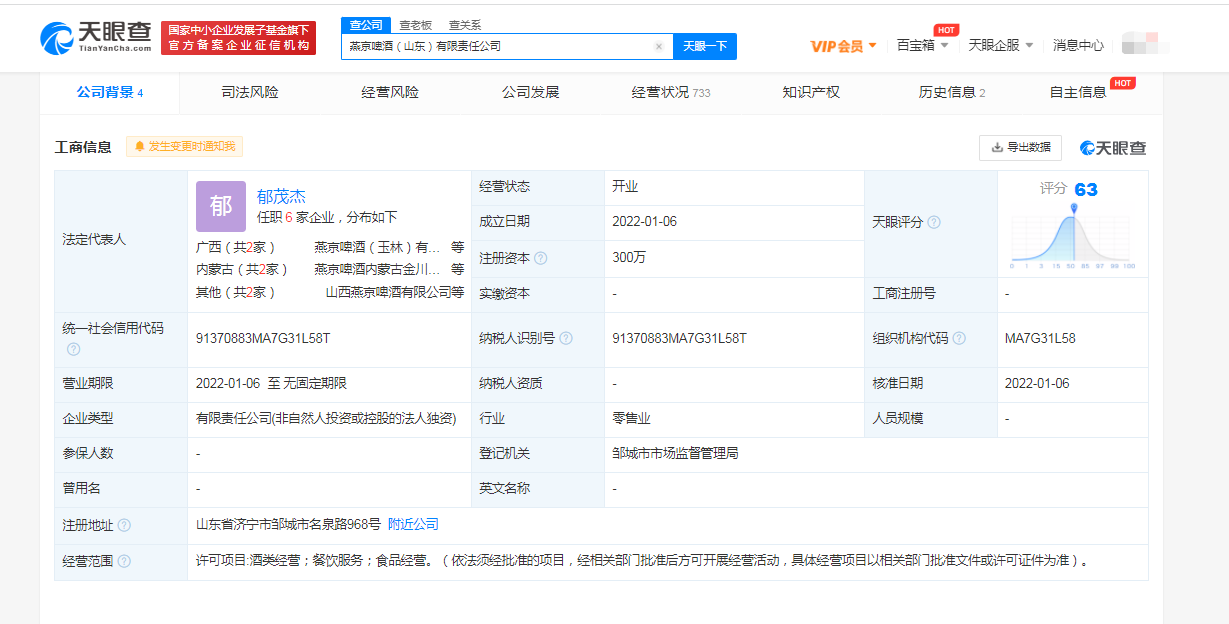Image resolution: width=1229 pixels, height=624 pixels.
Task: Open the 公司背景 tab
Action: coord(110,92)
